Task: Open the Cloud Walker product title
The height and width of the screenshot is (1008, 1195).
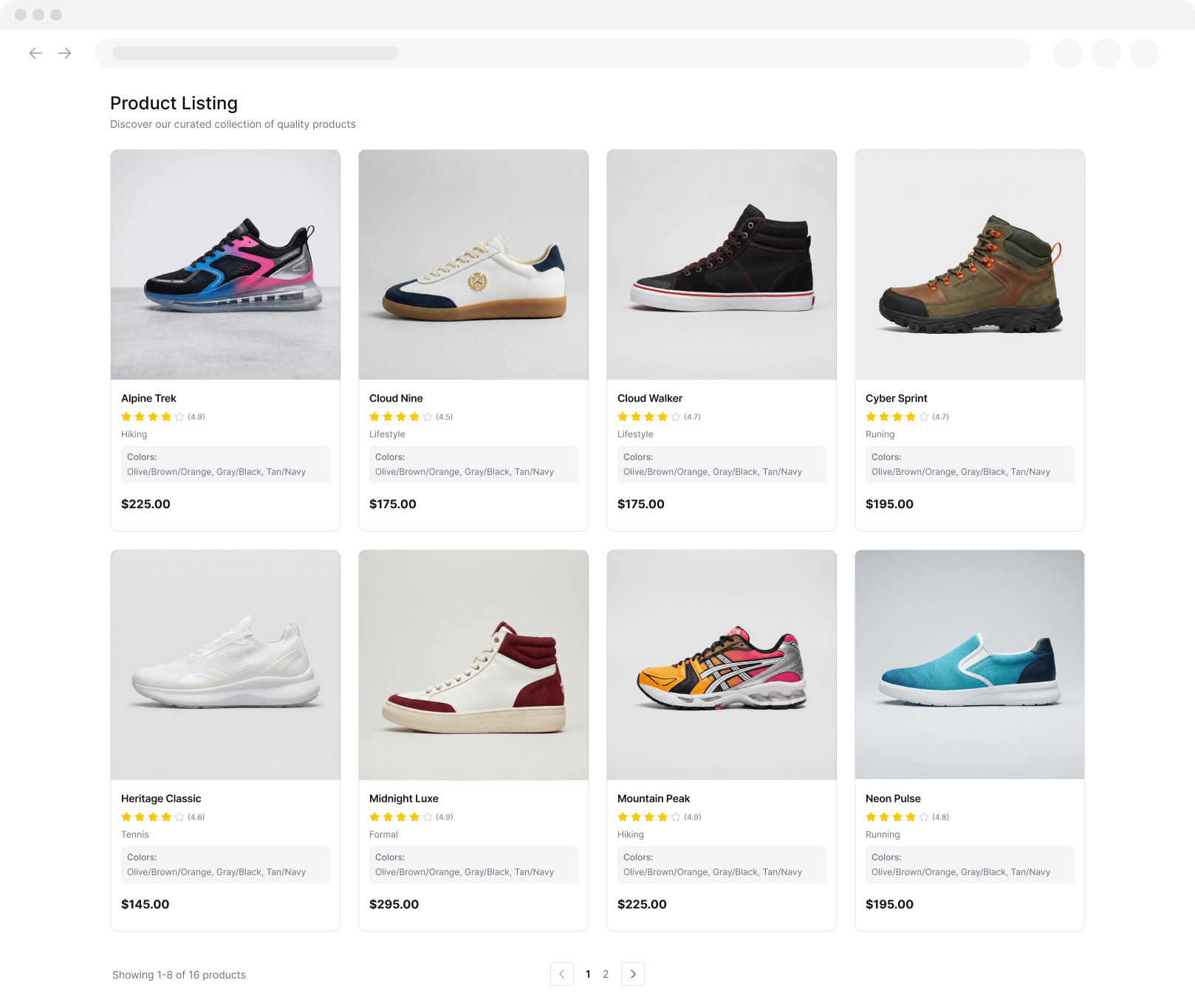Action: click(650, 398)
